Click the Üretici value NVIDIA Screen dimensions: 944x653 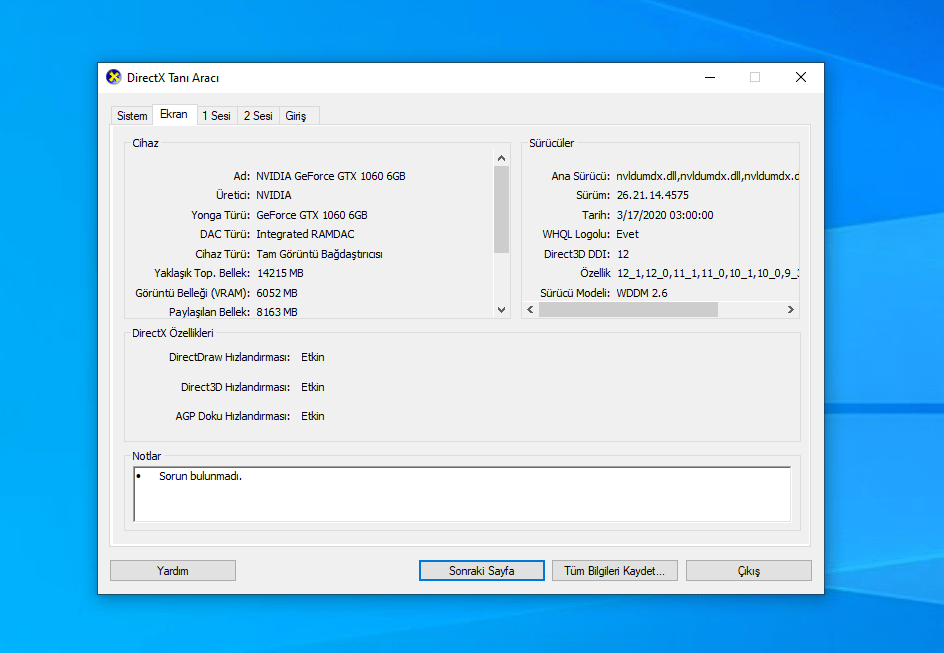[x=274, y=195]
